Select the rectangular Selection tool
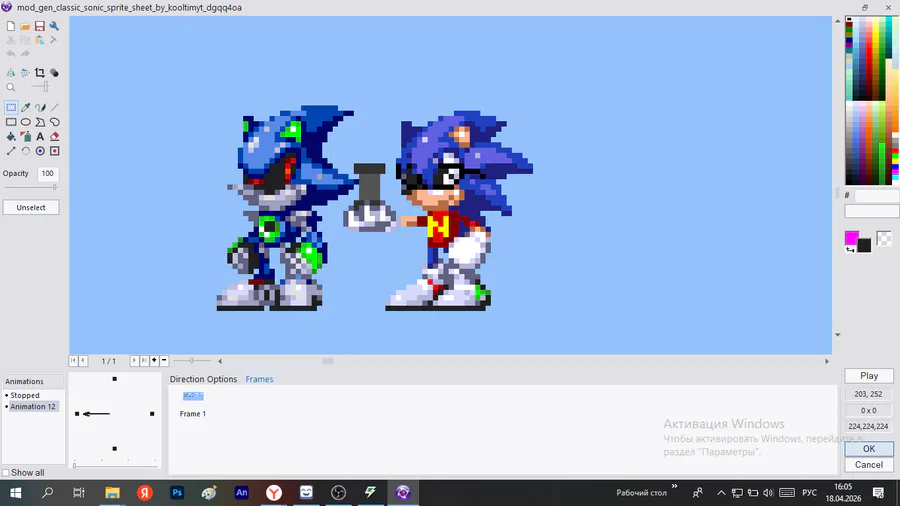Screen dimensions: 900x506 pos(11,107)
